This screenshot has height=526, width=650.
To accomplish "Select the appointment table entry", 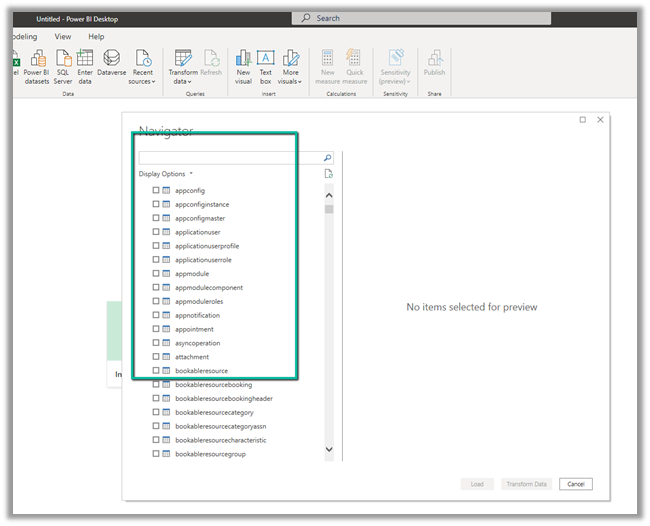I will (x=194, y=329).
